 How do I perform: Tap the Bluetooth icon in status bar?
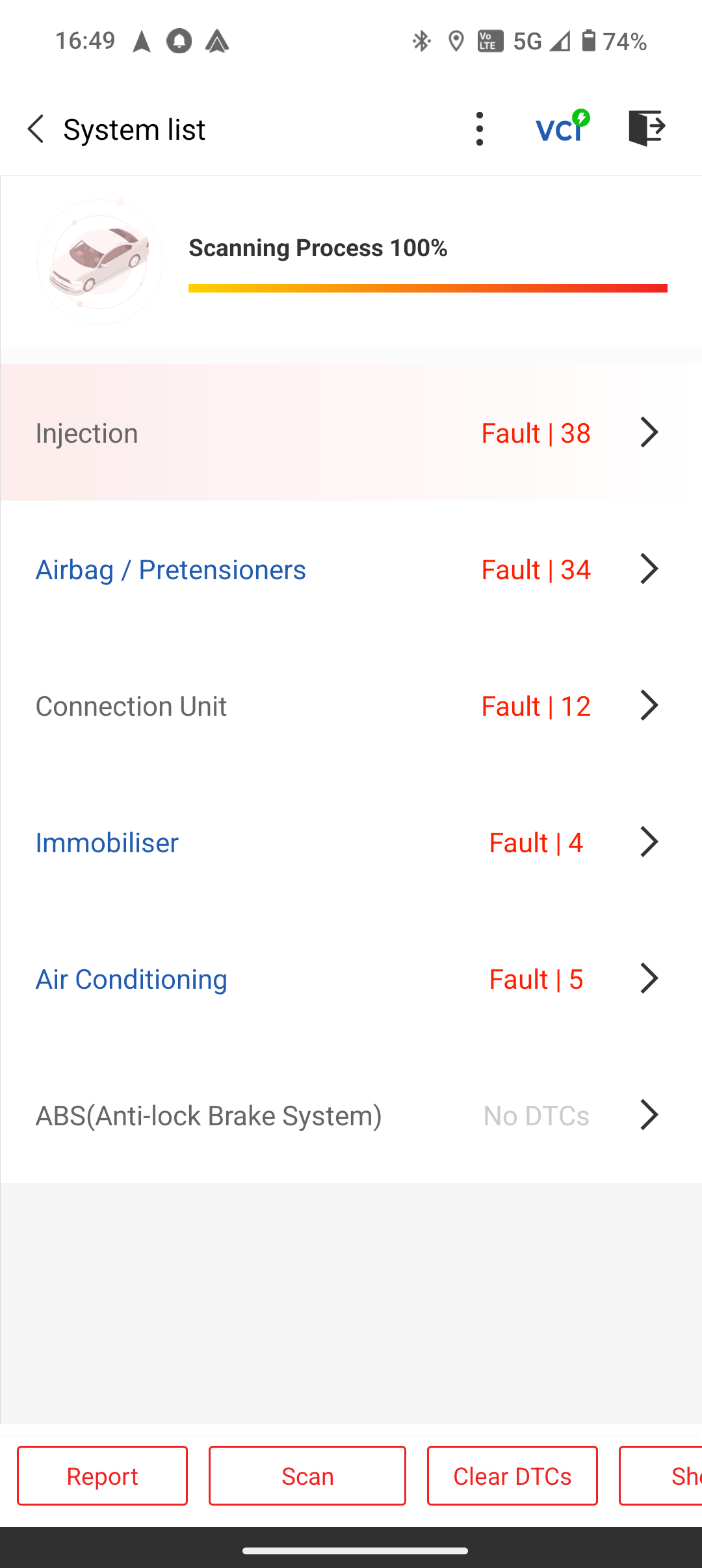[421, 41]
